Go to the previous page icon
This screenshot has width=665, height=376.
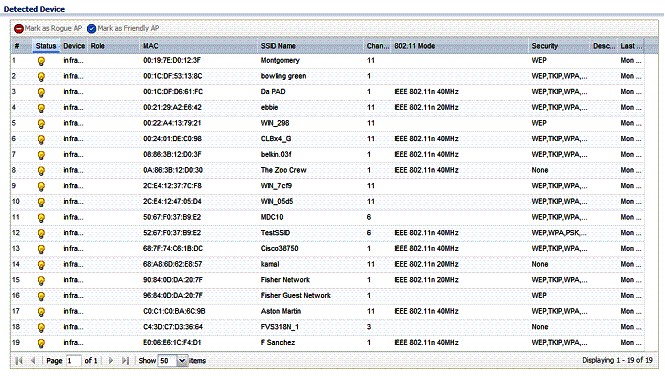[33, 361]
